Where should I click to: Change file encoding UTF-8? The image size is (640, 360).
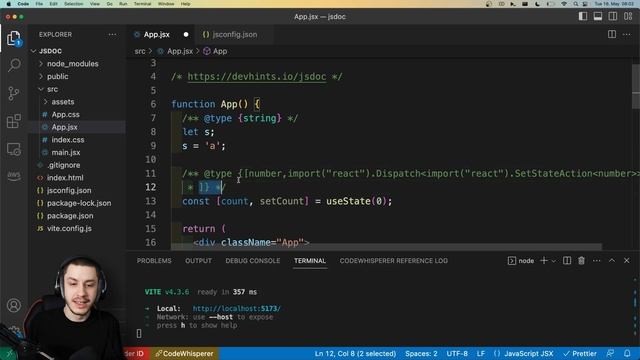click(x=457, y=353)
